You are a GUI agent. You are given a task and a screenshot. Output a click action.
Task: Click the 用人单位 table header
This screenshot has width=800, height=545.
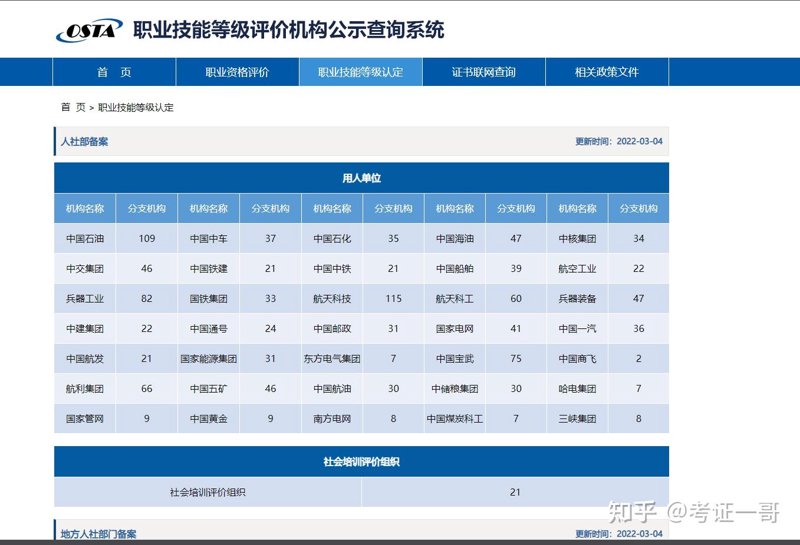click(x=361, y=178)
